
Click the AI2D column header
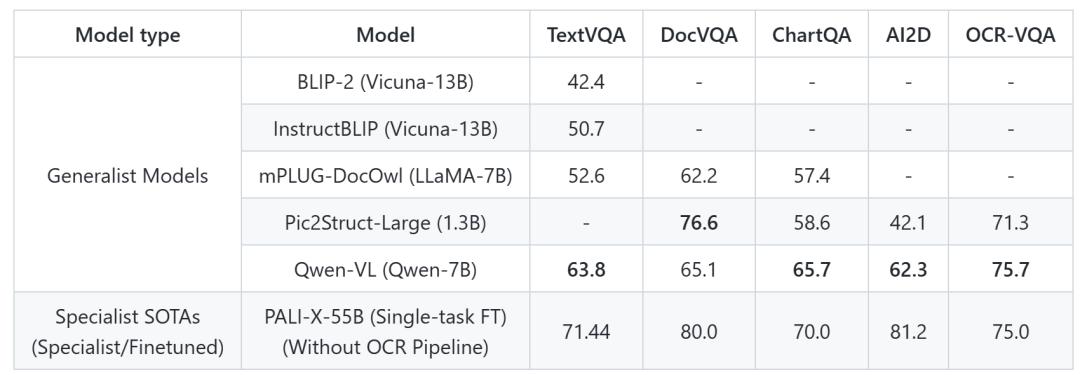pyautogui.click(x=908, y=34)
